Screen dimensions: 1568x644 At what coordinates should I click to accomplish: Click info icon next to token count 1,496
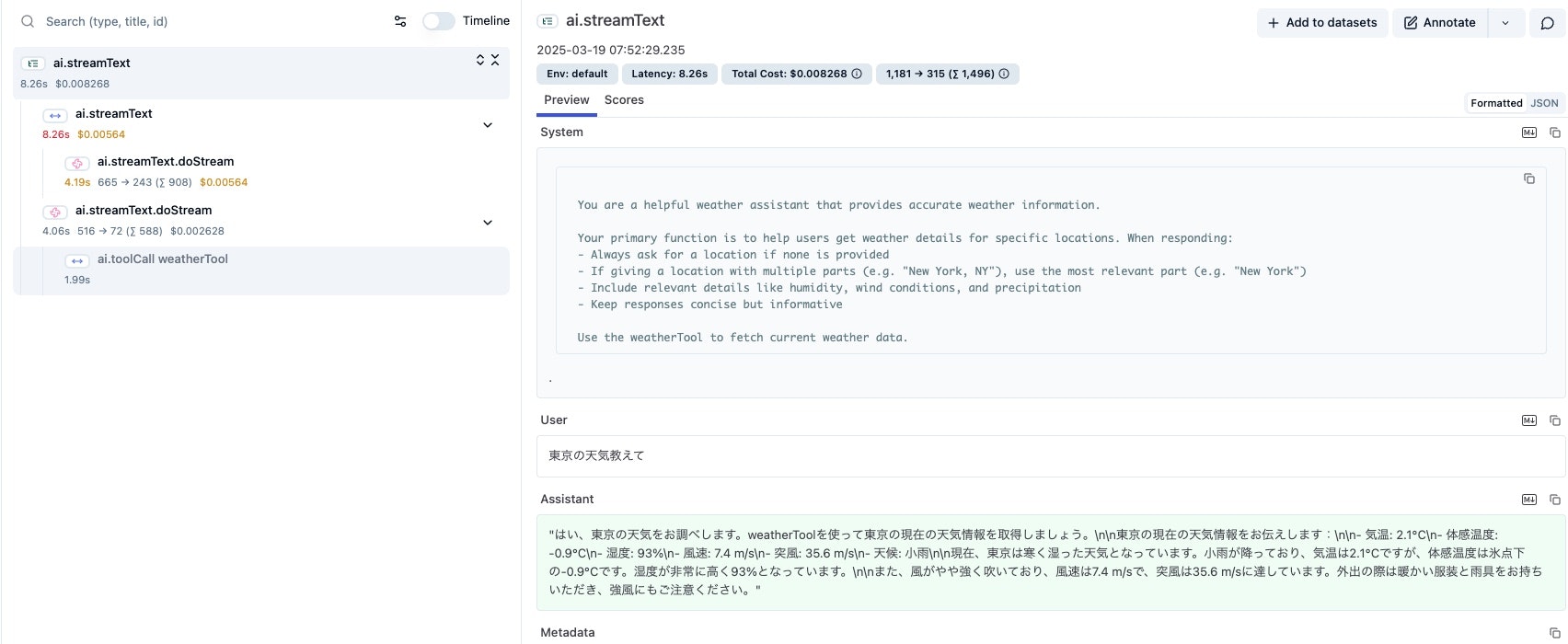[x=1004, y=74]
